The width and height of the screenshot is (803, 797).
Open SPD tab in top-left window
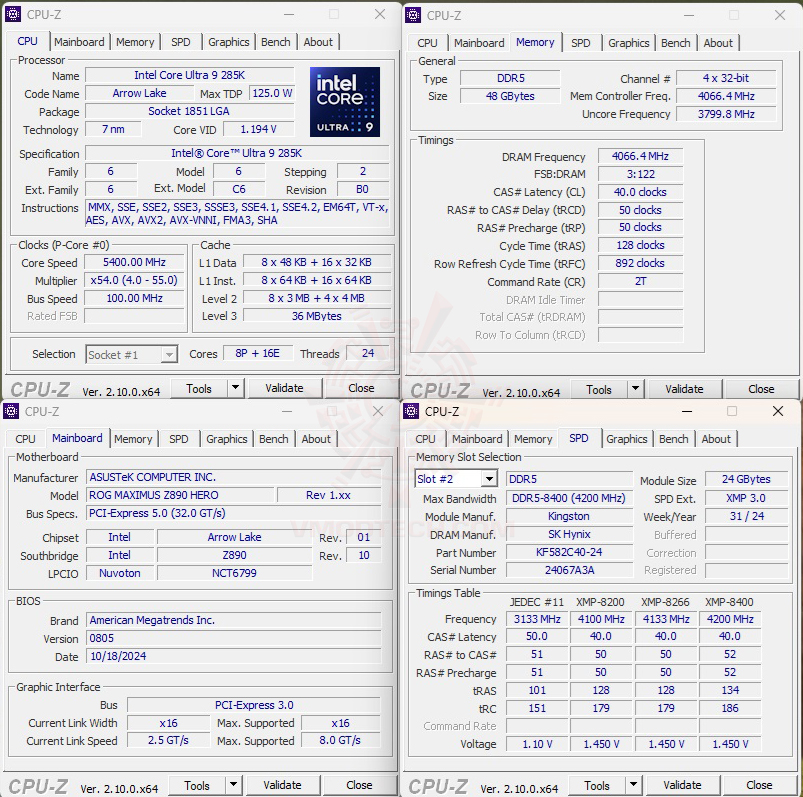click(180, 42)
